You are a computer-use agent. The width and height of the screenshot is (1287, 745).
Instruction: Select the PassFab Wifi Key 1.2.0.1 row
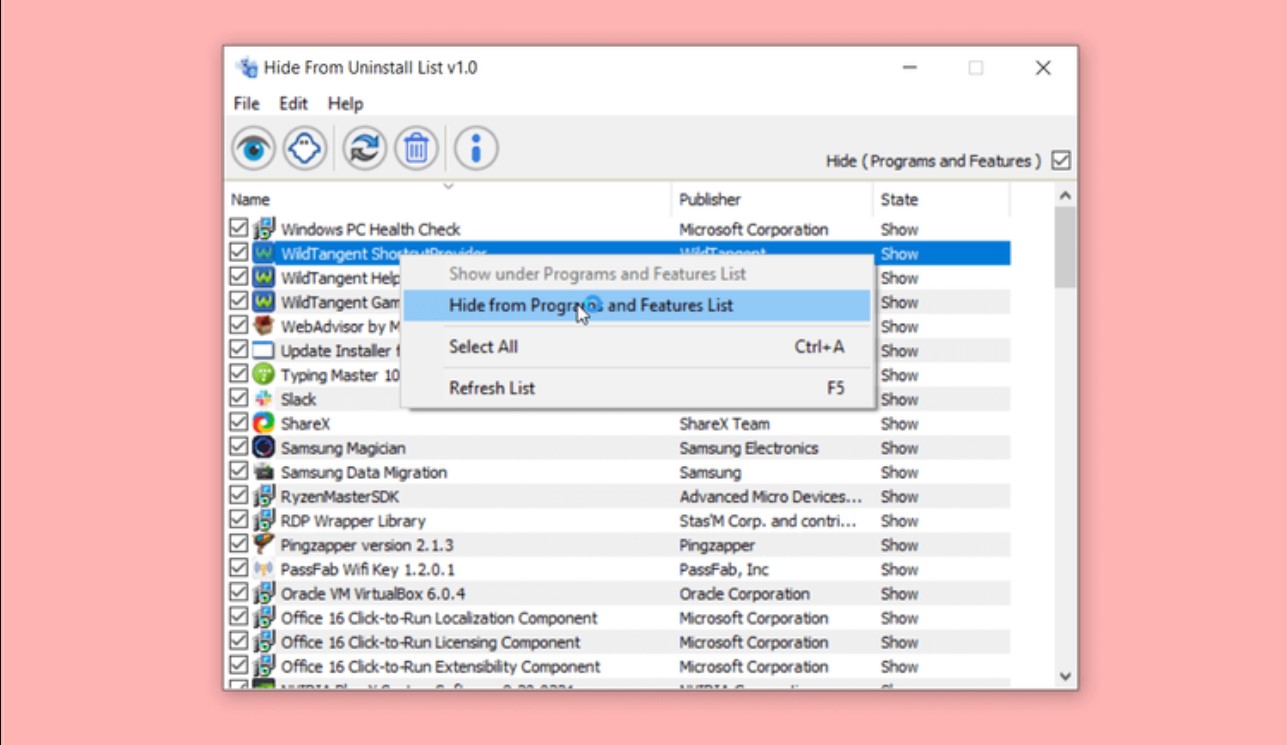point(618,569)
